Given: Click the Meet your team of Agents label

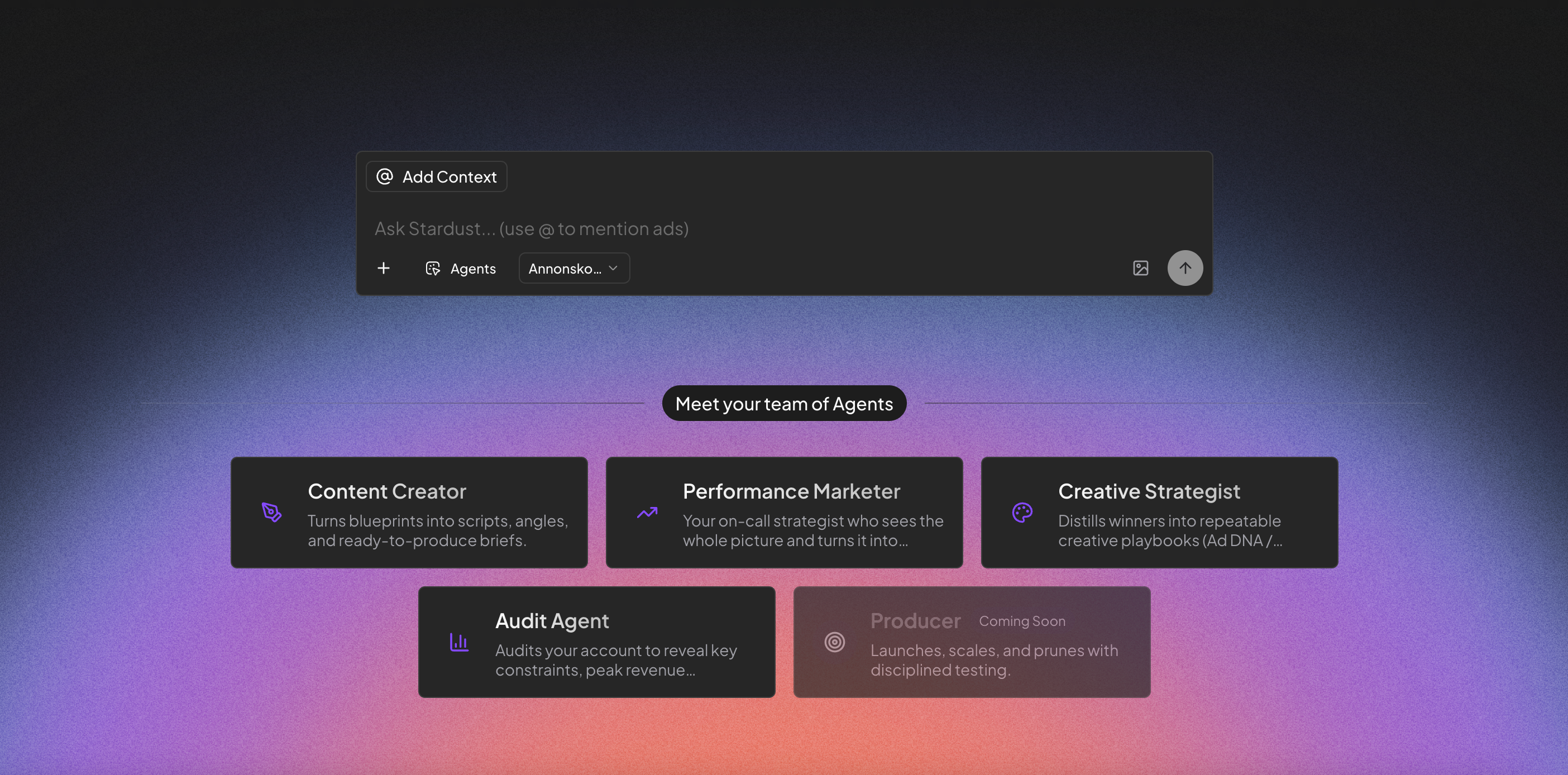Looking at the screenshot, I should [784, 404].
